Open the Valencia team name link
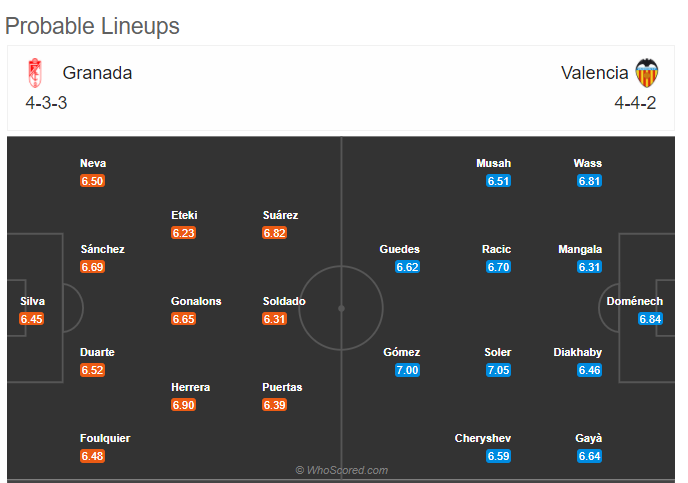Image resolution: width=688 pixels, height=483 pixels. coord(595,73)
